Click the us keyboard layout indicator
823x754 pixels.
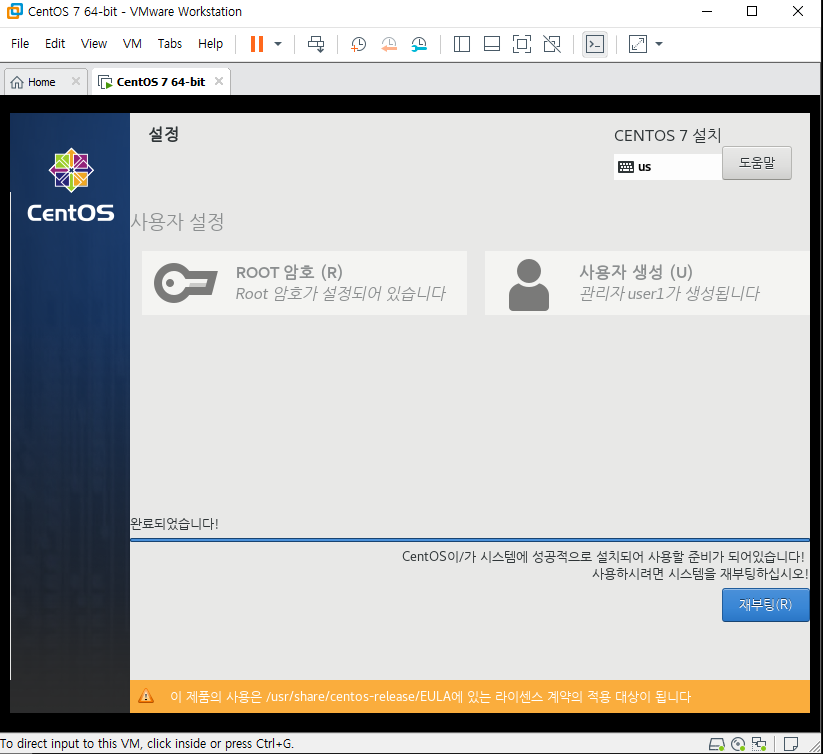click(668, 167)
